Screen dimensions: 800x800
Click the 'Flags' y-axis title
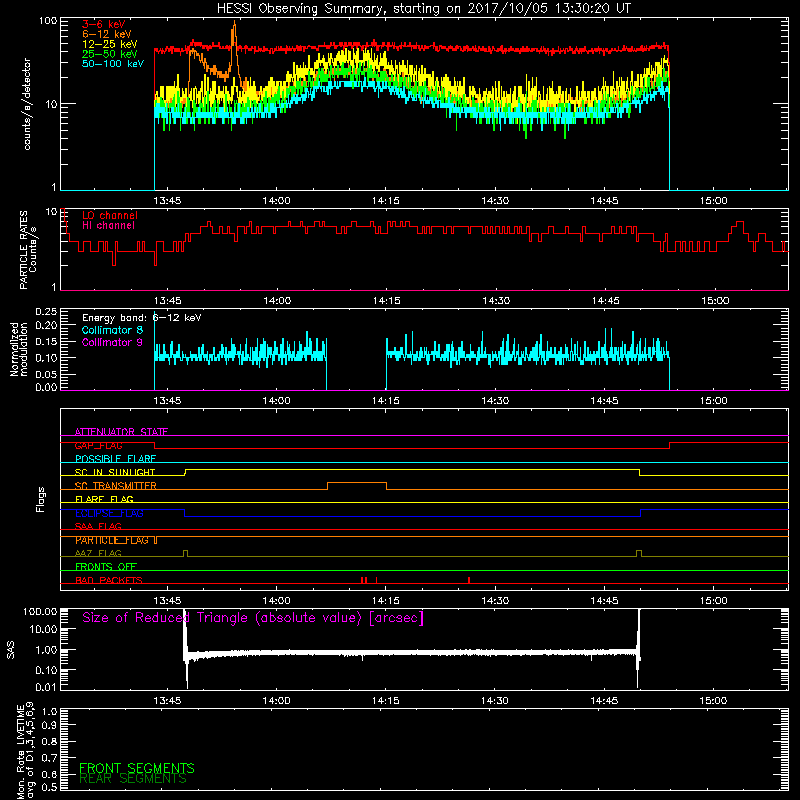click(41, 499)
